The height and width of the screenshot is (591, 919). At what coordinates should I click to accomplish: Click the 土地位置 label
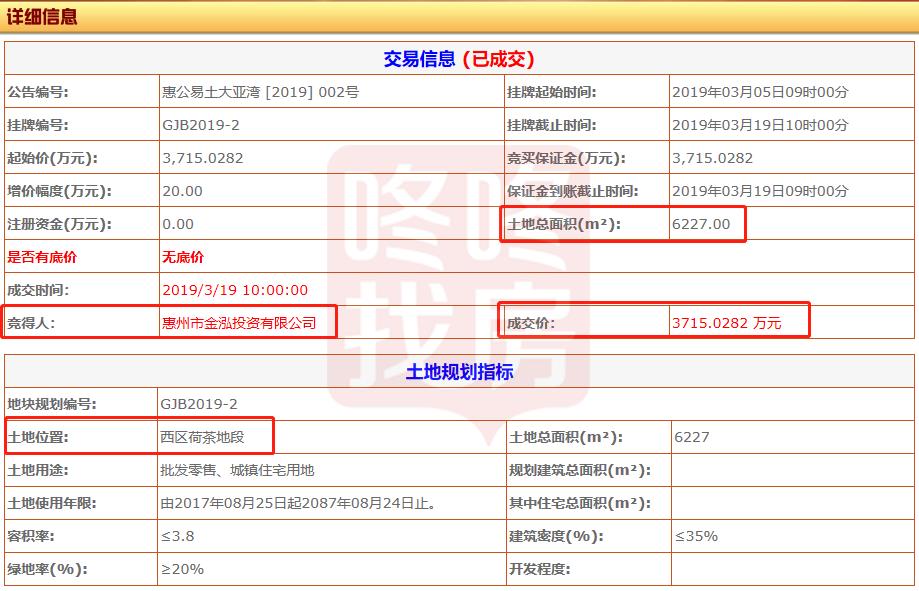point(38,437)
